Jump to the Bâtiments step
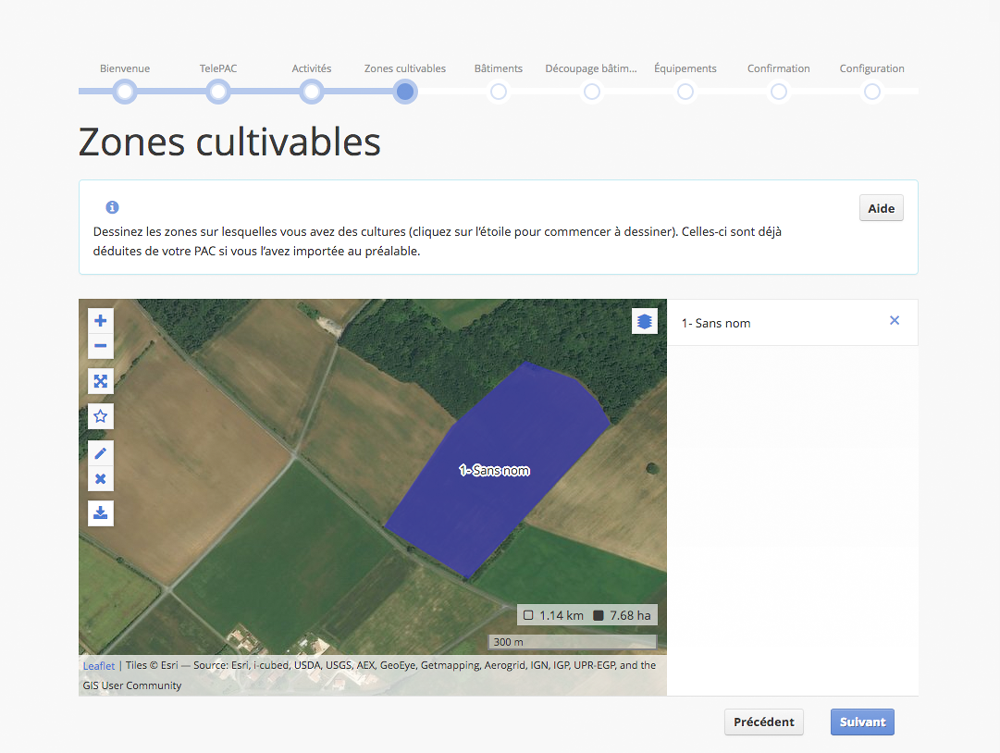This screenshot has width=1000, height=753. click(x=498, y=92)
